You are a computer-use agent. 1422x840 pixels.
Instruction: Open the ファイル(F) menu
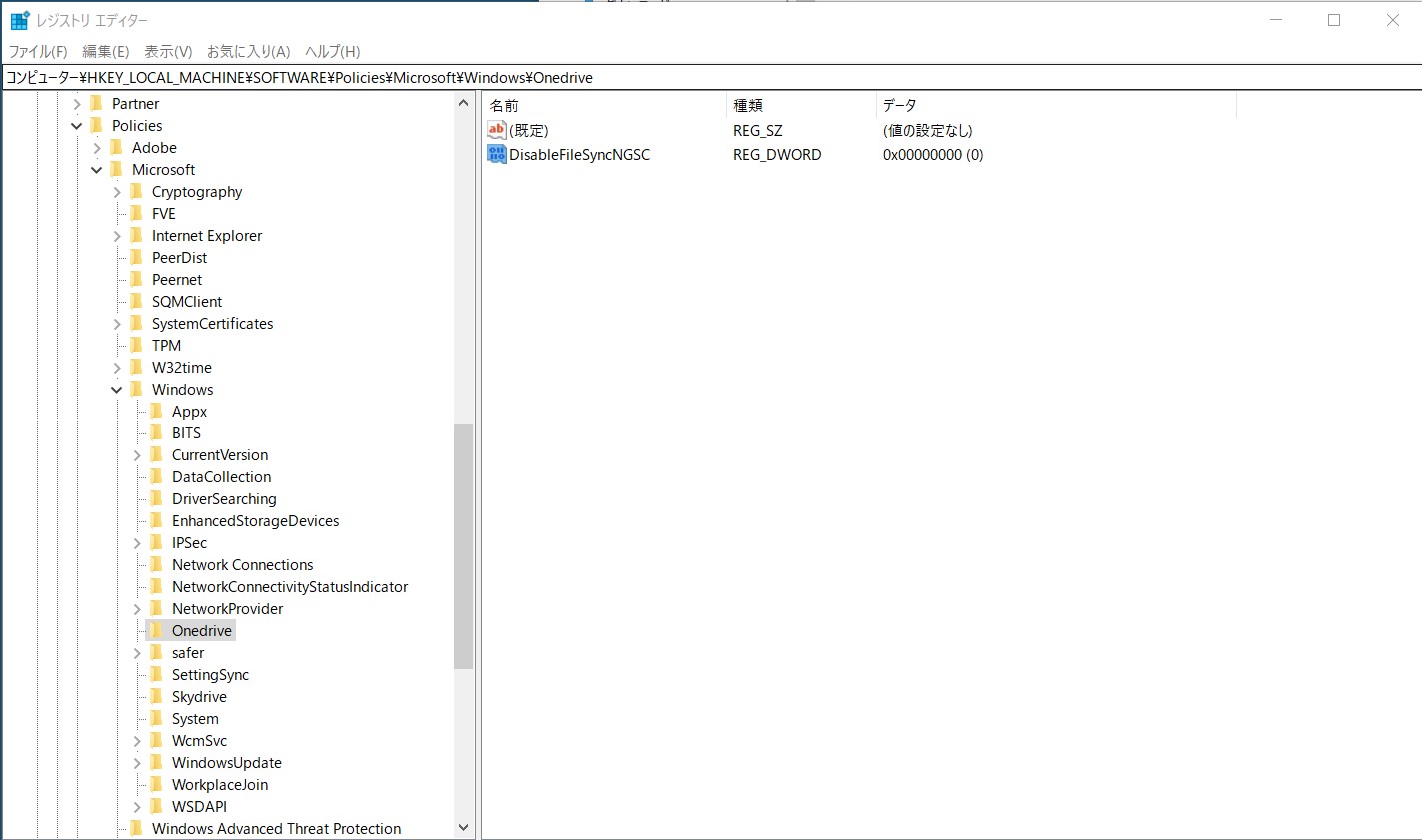point(38,51)
